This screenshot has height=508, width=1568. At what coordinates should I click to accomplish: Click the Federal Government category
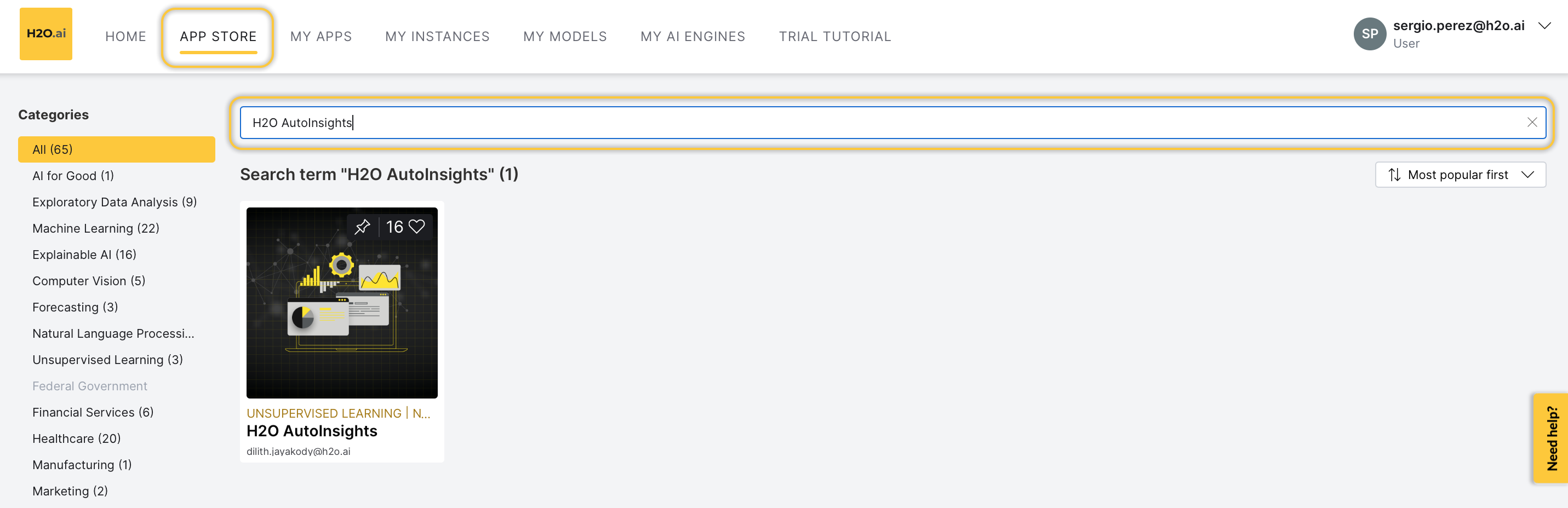point(89,386)
